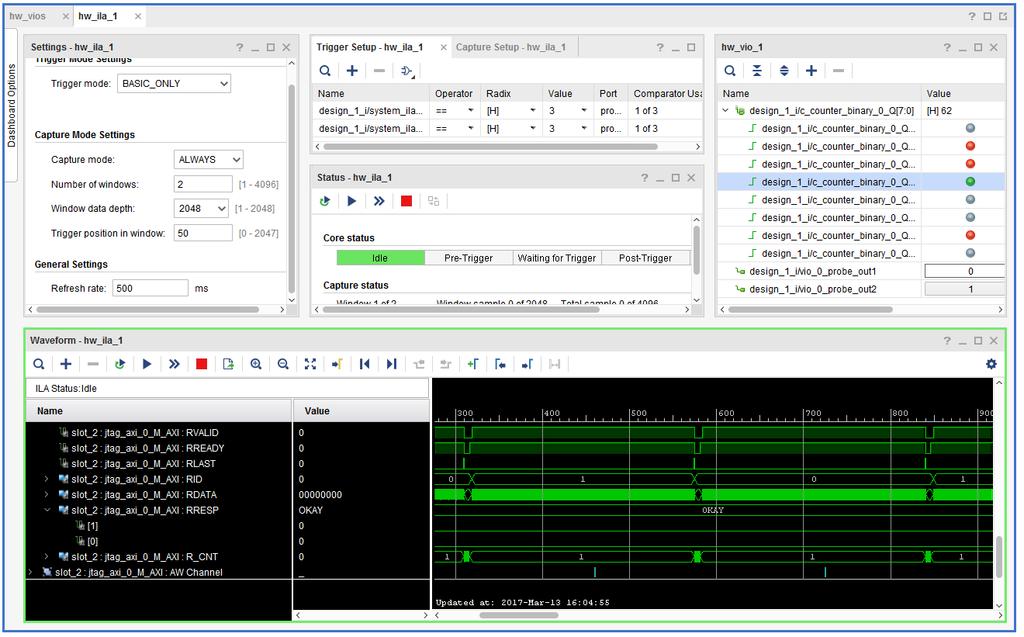Open trigger condition logic gate icon

pos(408,71)
